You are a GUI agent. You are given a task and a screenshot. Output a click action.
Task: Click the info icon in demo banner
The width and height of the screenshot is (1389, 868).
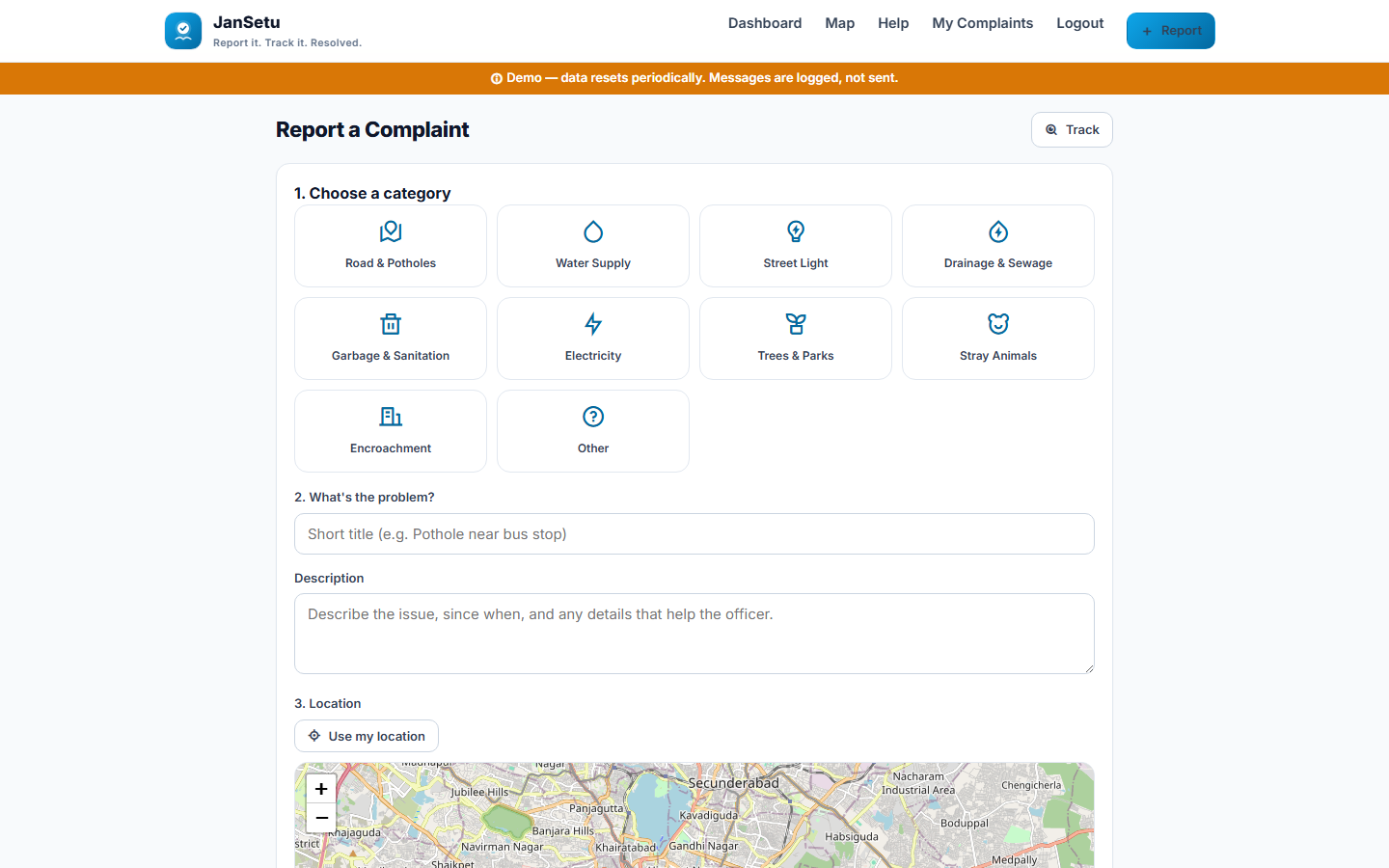pyautogui.click(x=497, y=78)
